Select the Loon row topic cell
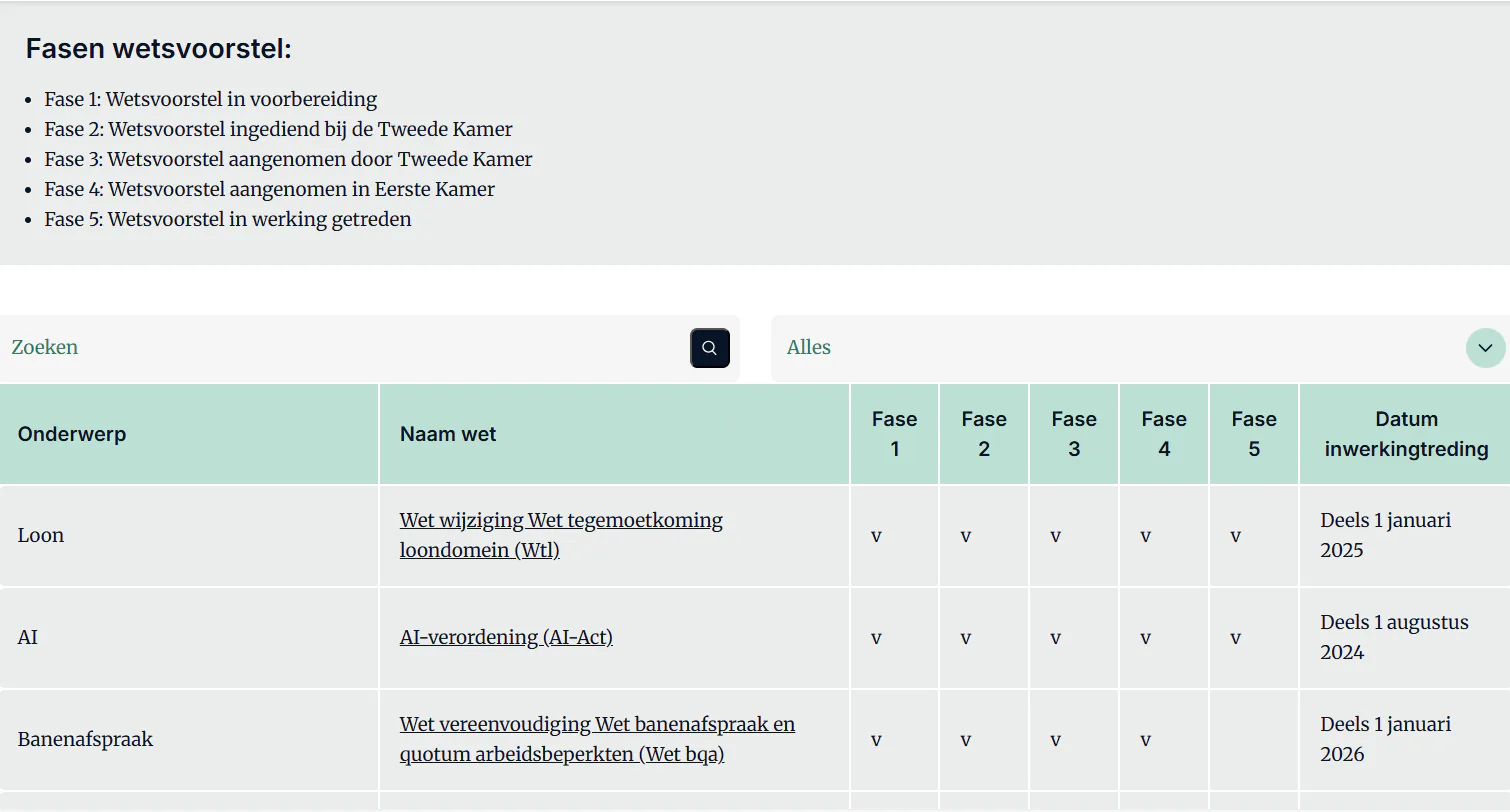The width and height of the screenshot is (1510, 812). (x=40, y=535)
